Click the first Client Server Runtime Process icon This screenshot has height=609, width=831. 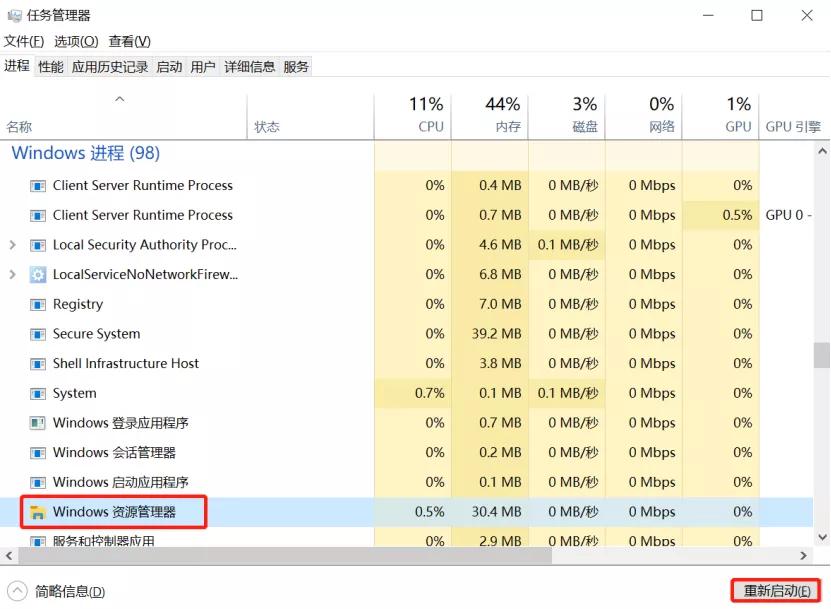(x=38, y=185)
